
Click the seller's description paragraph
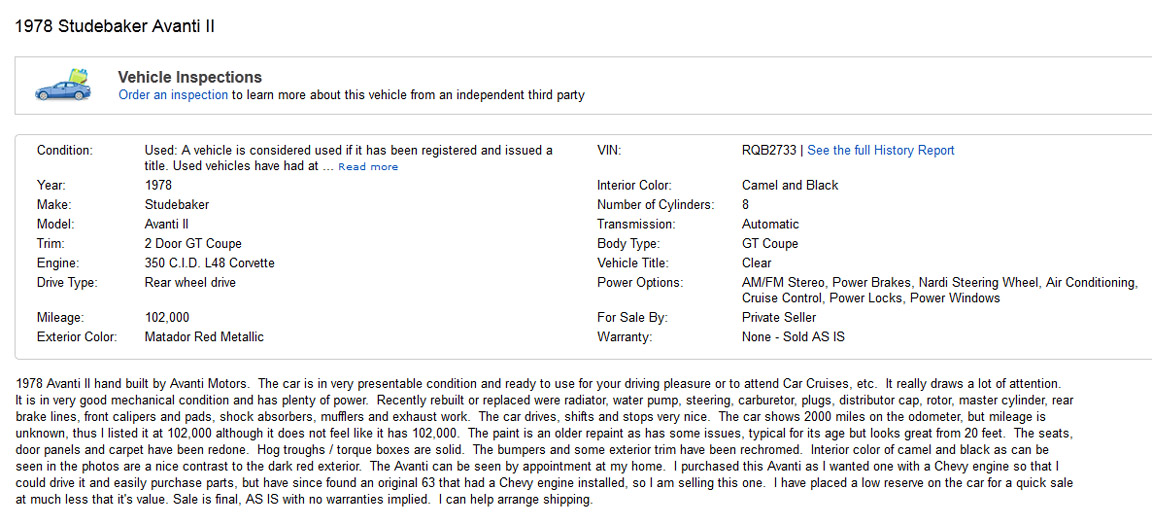[540, 441]
